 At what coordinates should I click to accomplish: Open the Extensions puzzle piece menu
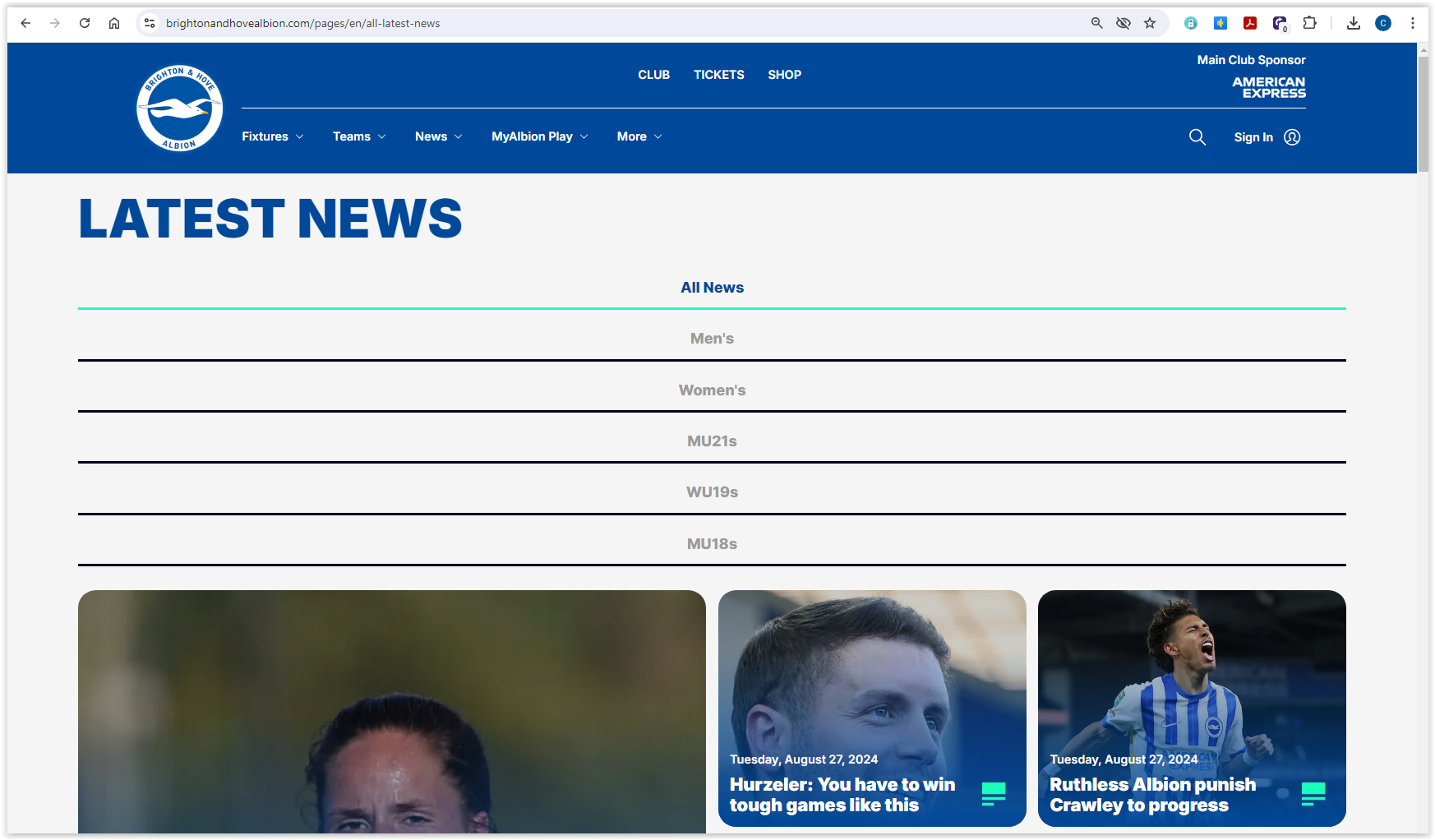tap(1310, 23)
